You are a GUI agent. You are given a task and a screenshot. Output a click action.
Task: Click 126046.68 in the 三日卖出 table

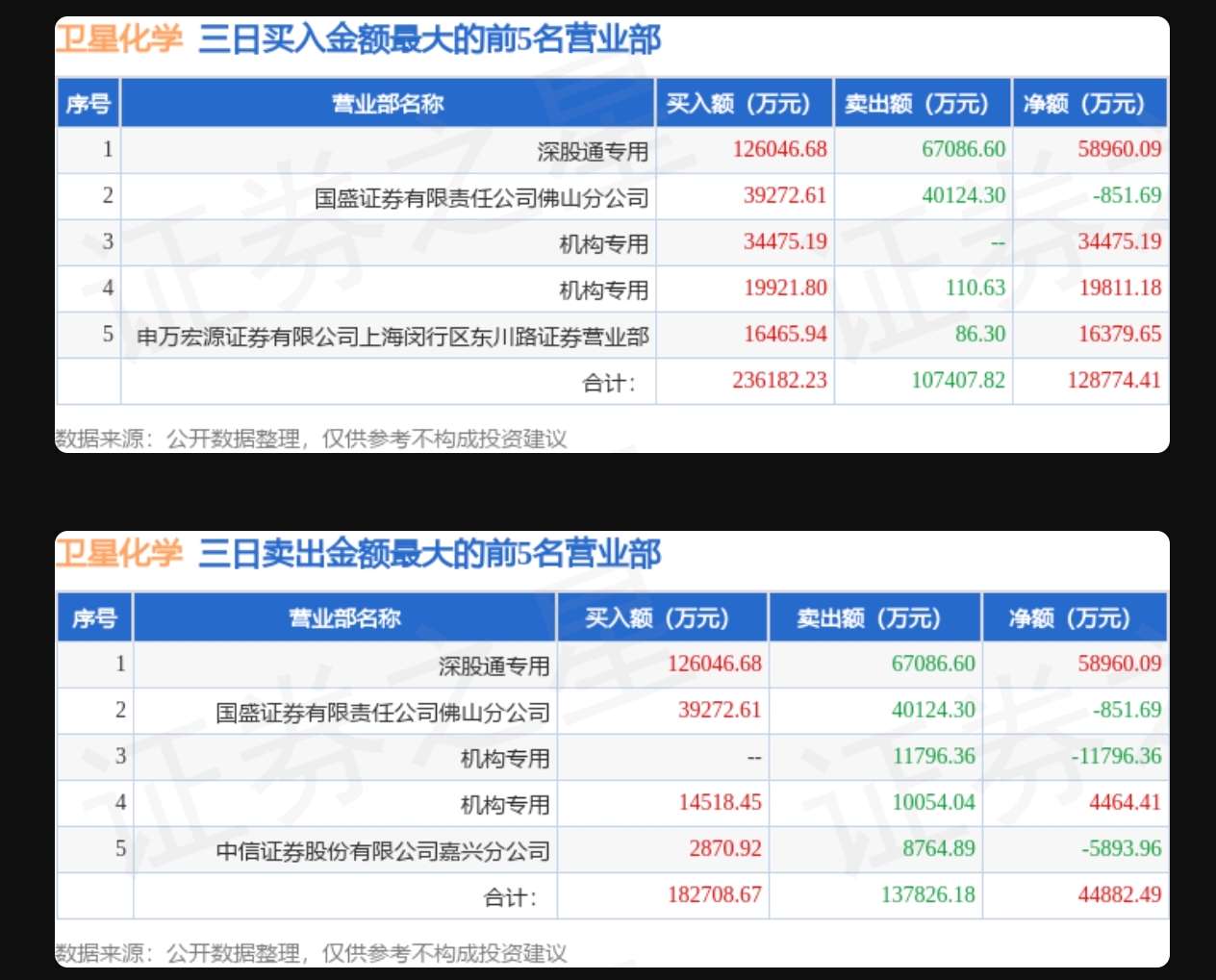tap(715, 664)
